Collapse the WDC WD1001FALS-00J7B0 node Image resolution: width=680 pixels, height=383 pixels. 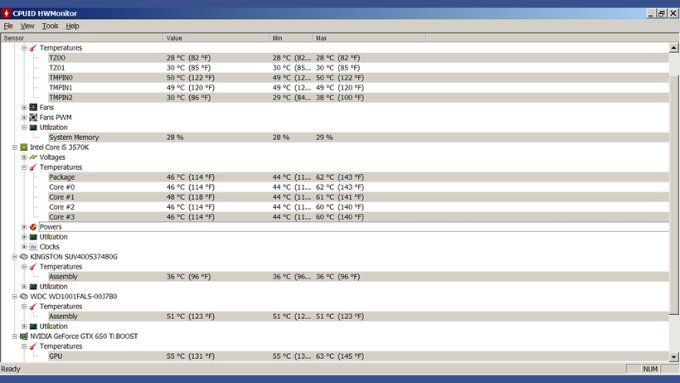point(14,296)
